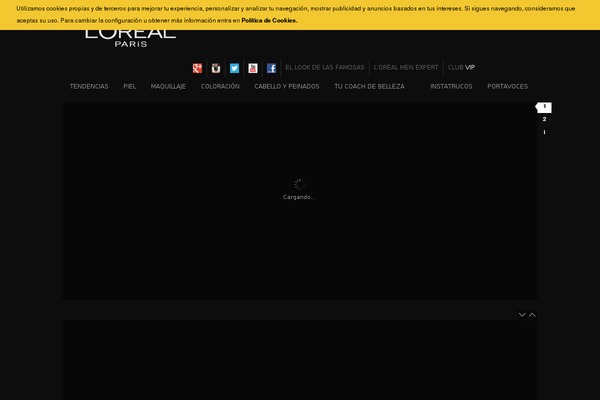Select slide 1 page indicator
This screenshot has height=400, width=600.
tap(544, 107)
